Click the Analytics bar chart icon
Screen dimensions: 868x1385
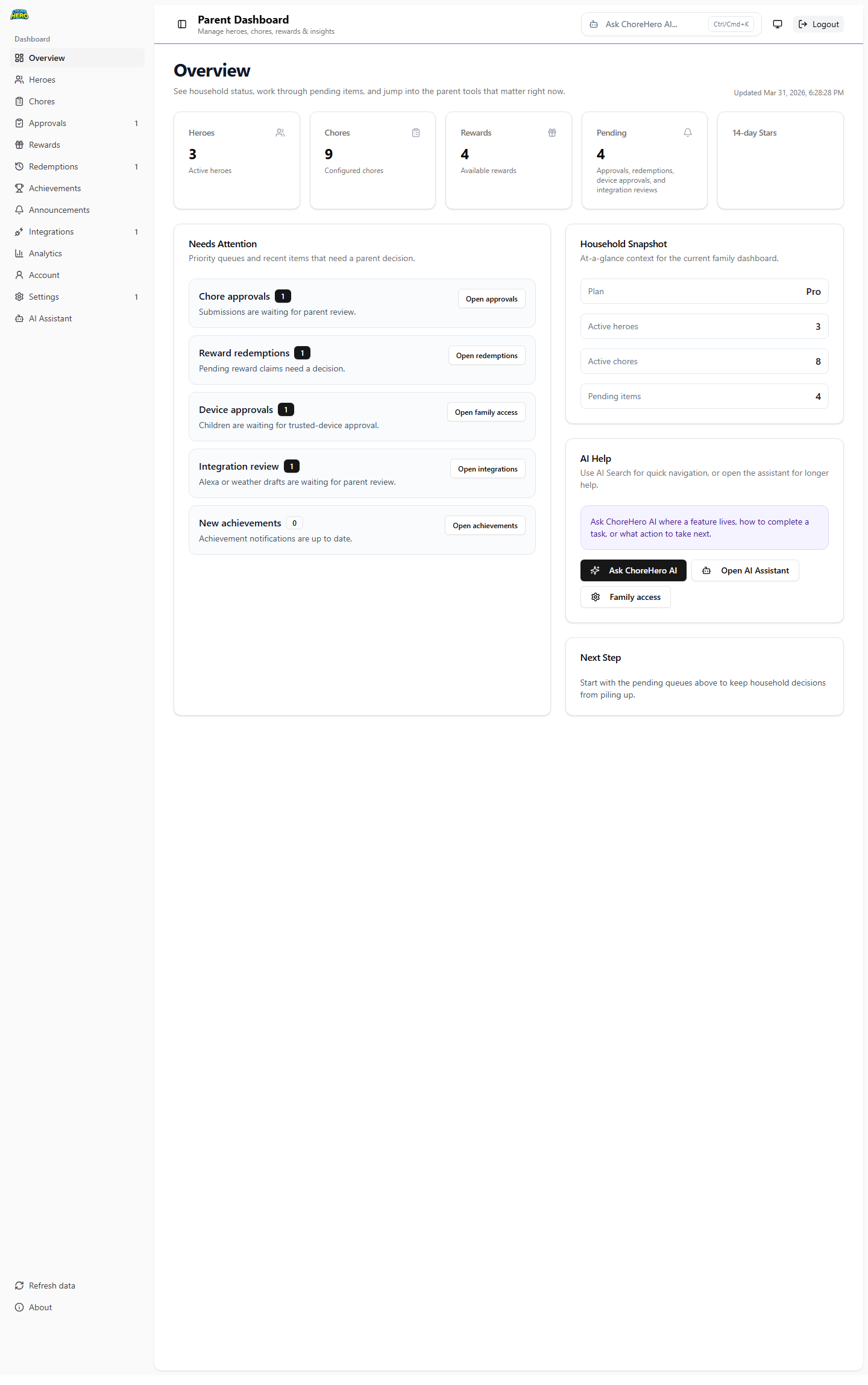click(19, 253)
